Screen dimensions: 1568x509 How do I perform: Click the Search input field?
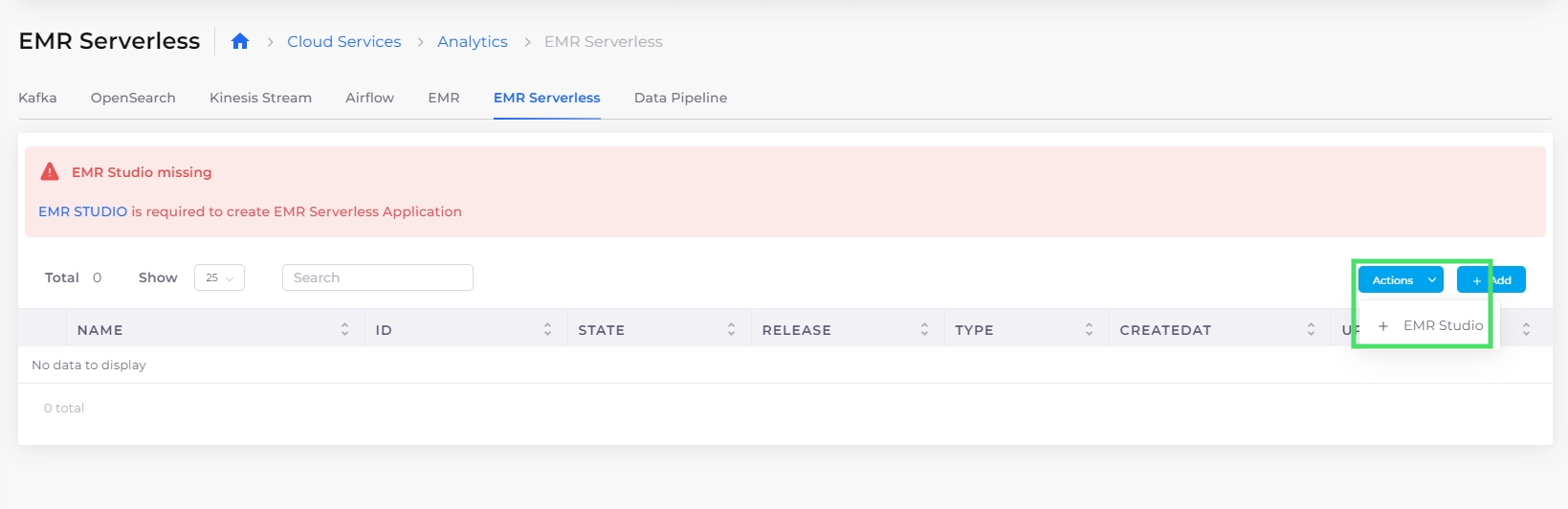[378, 277]
